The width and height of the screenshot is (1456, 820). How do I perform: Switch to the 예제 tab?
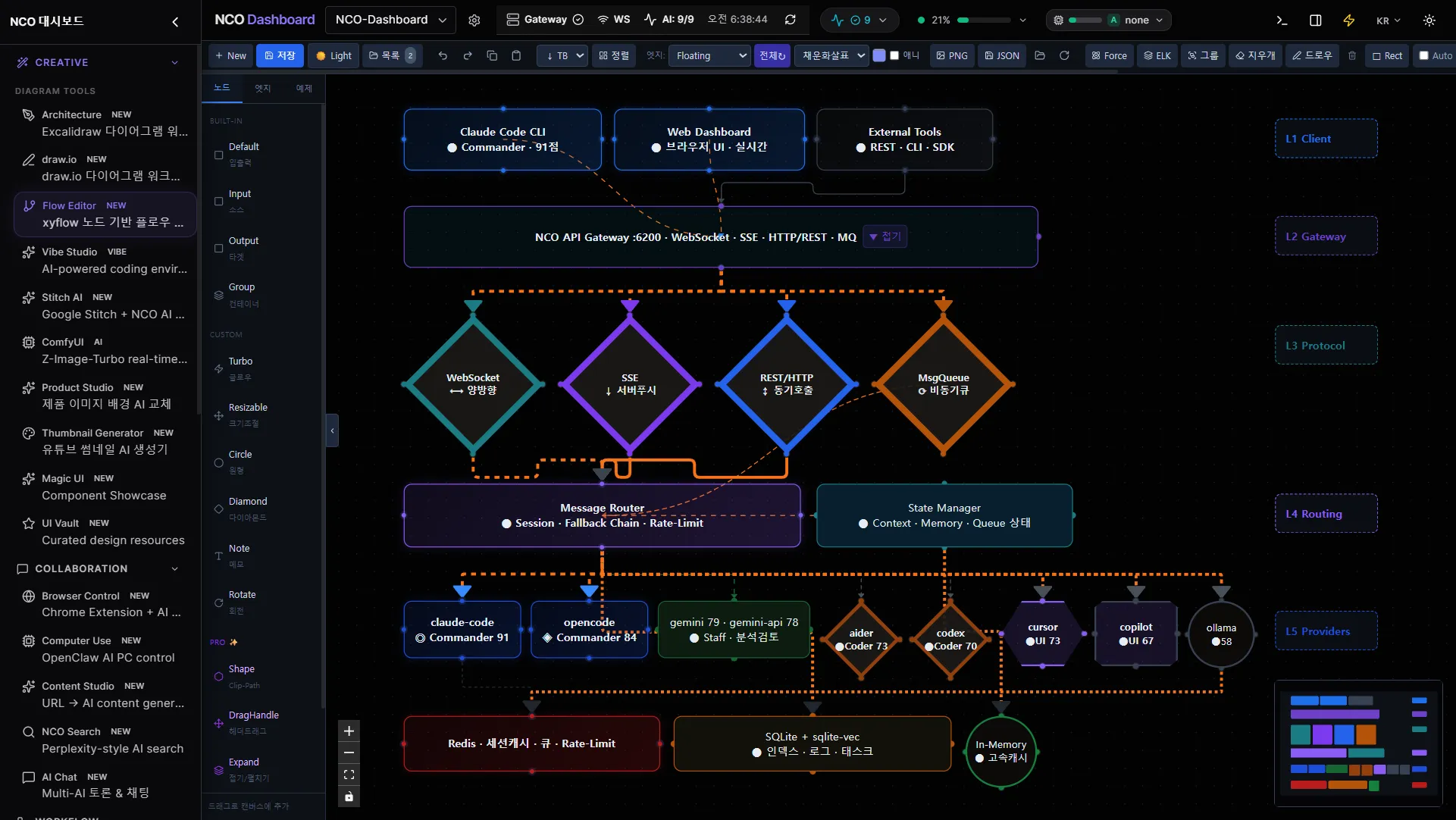pos(304,88)
